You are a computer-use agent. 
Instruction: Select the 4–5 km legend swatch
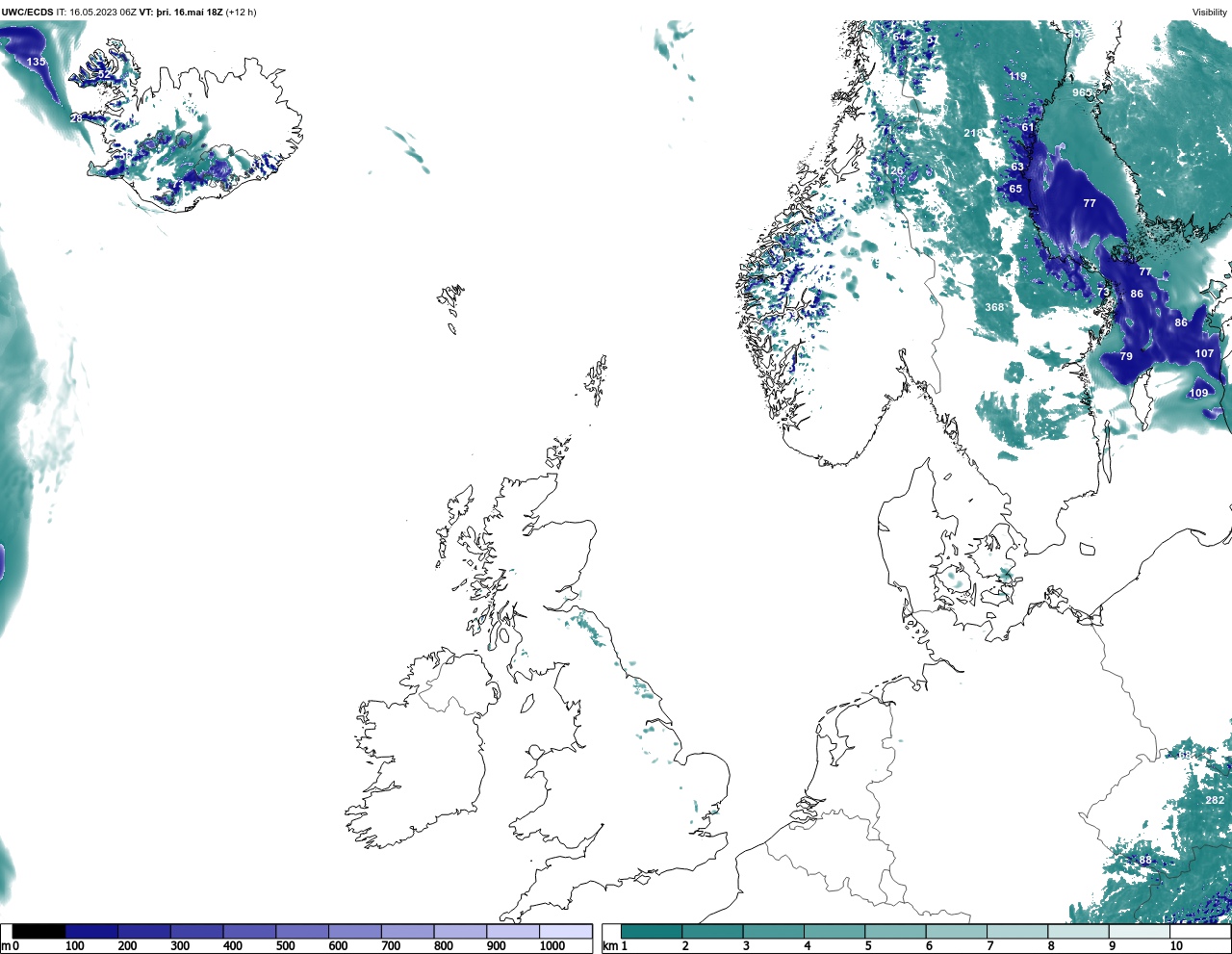tap(834, 931)
